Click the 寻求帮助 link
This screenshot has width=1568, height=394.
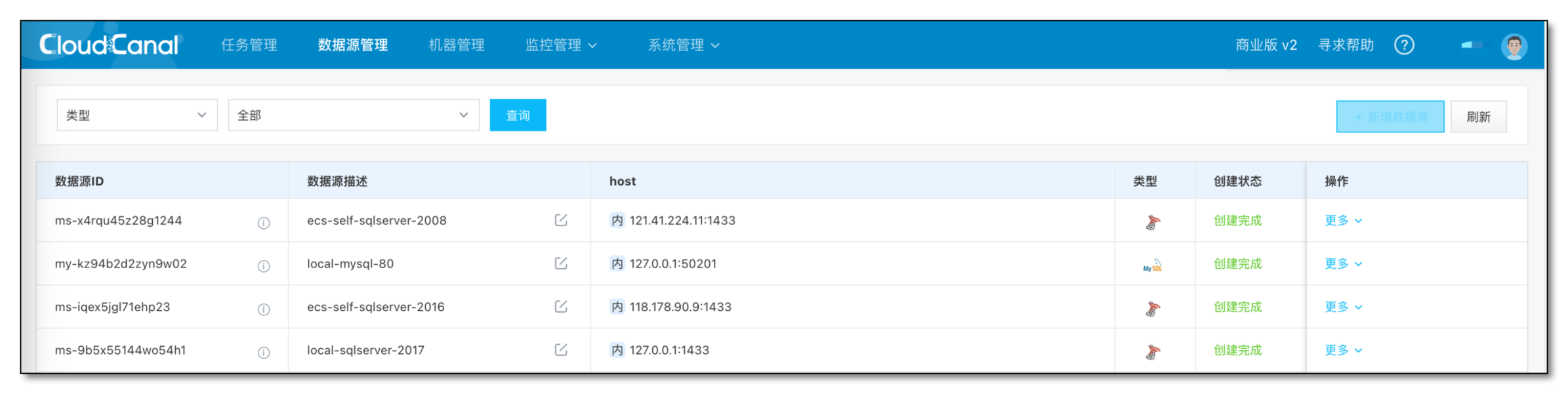[1346, 45]
